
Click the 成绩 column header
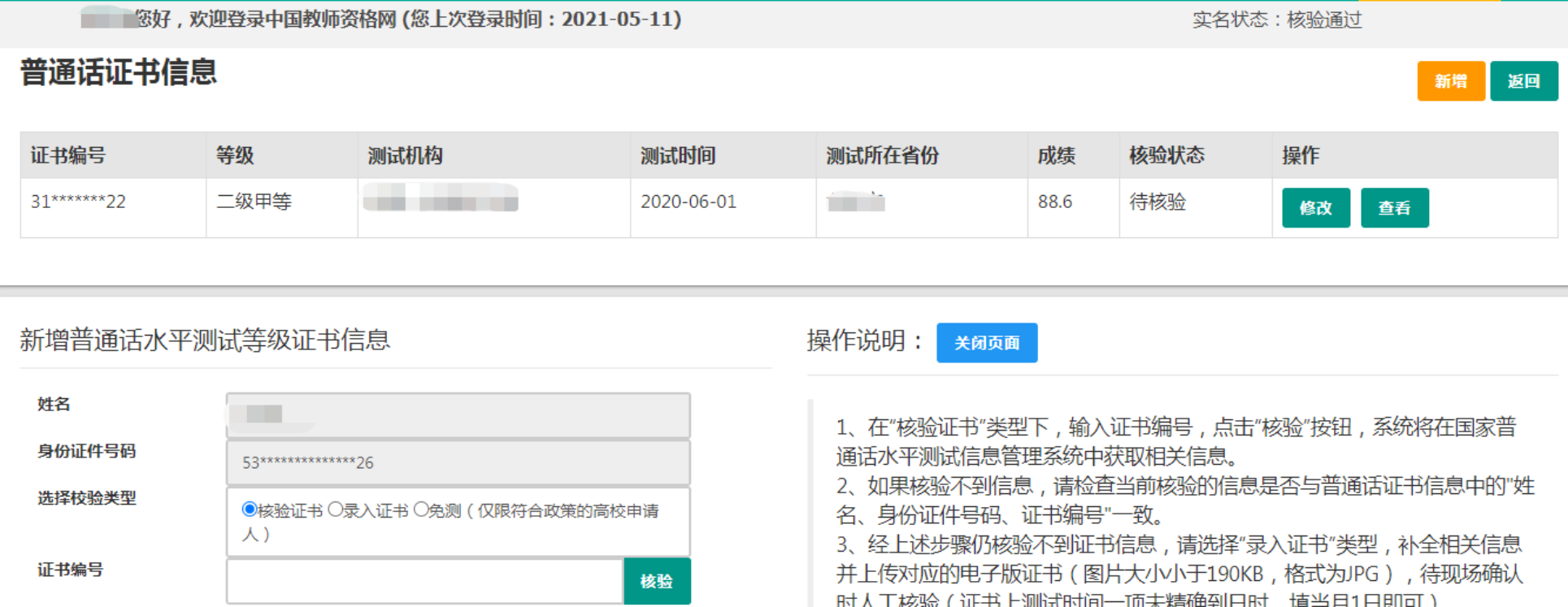pos(1056,155)
